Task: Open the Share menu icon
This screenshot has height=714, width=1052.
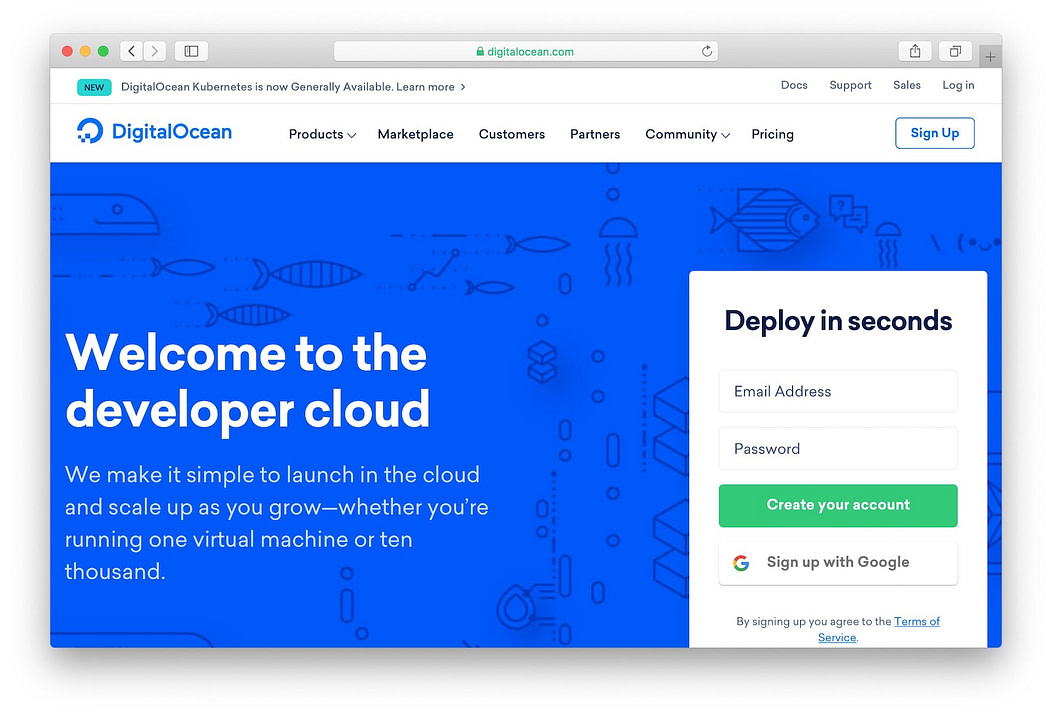Action: [x=914, y=51]
